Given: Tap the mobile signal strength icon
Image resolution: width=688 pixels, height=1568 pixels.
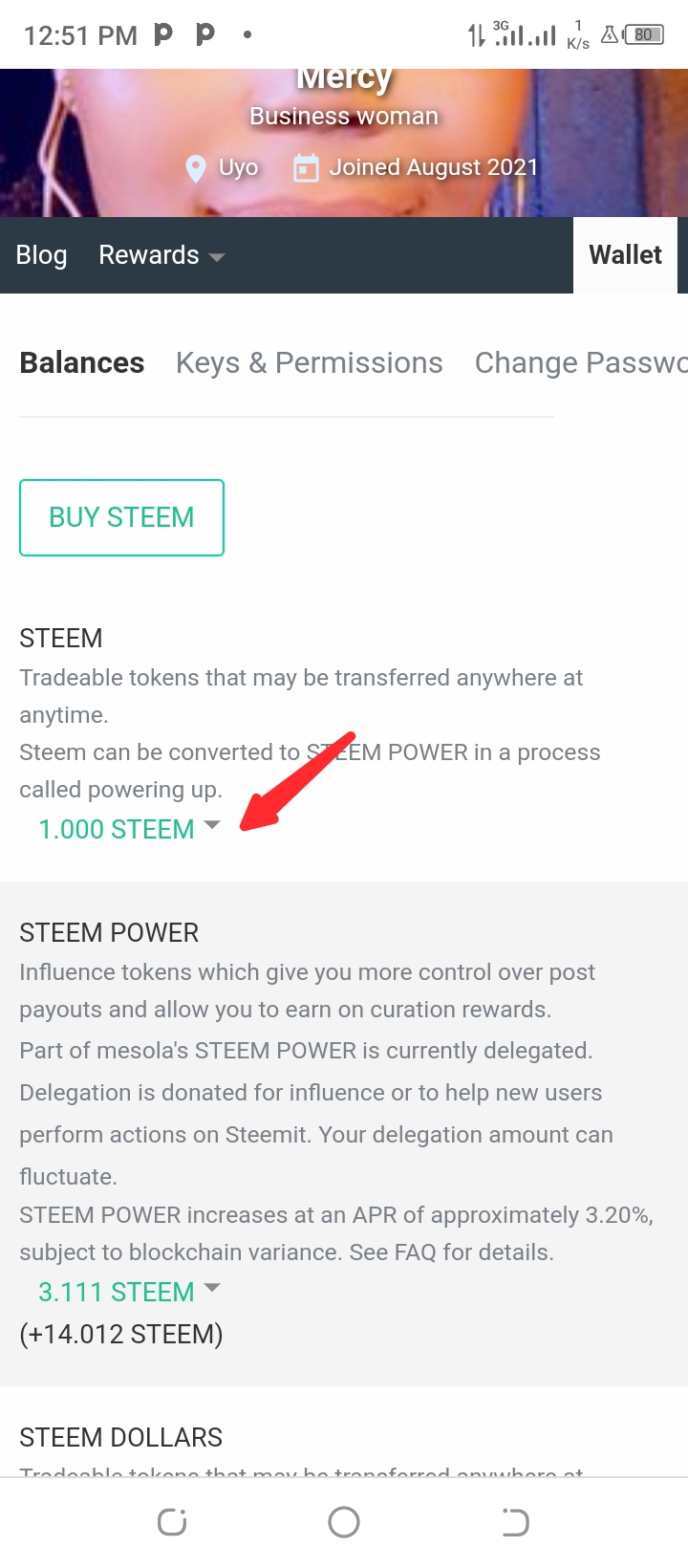Looking at the screenshot, I should 526,35.
